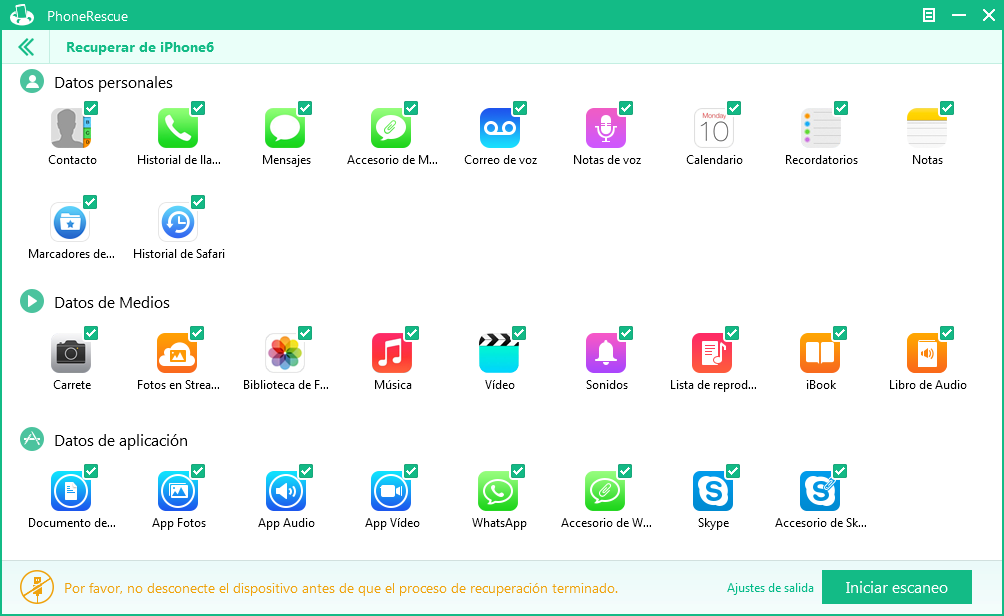Select the Vídeo clapperboard icon
1004x616 pixels.
tap(499, 353)
